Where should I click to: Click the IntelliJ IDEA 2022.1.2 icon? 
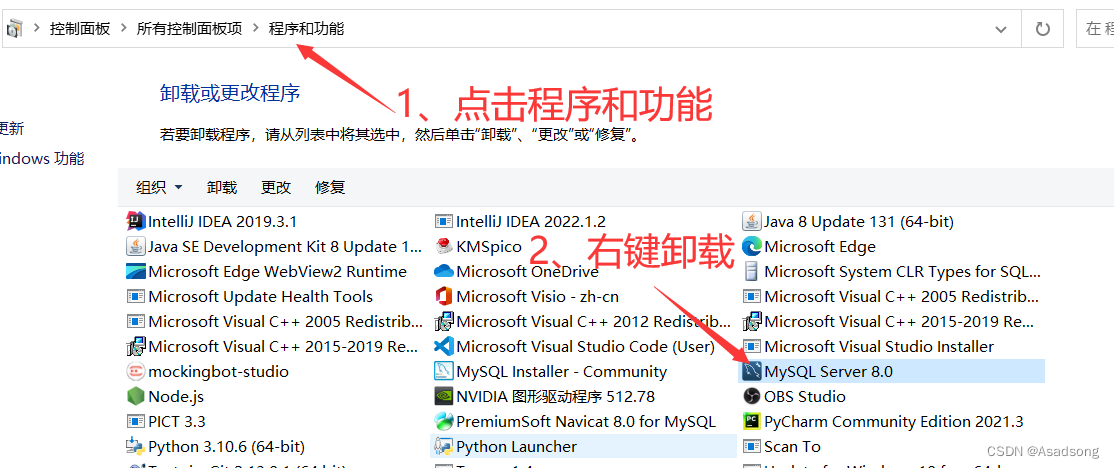(x=444, y=222)
